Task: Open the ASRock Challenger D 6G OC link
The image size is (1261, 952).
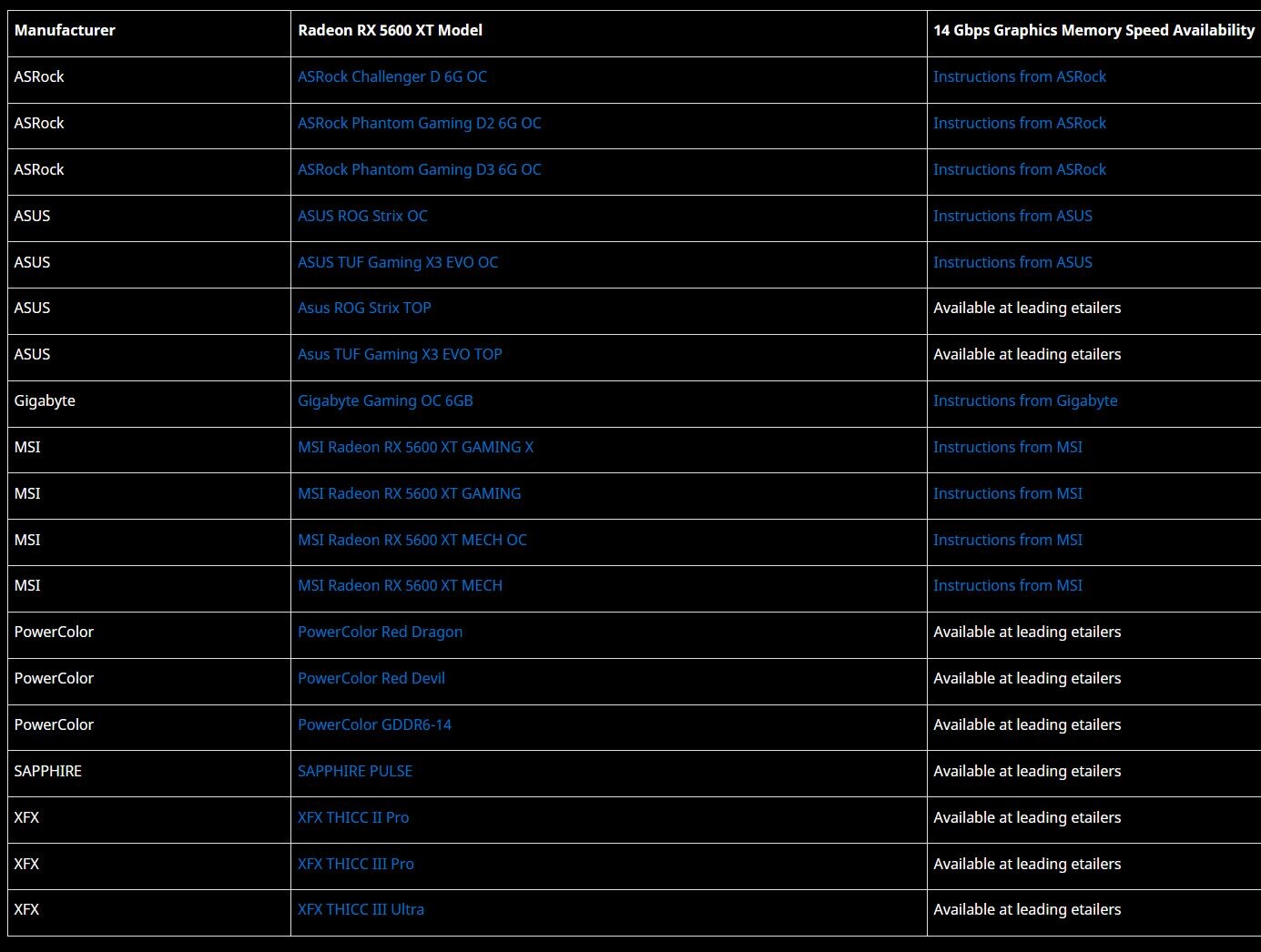Action: coord(392,77)
